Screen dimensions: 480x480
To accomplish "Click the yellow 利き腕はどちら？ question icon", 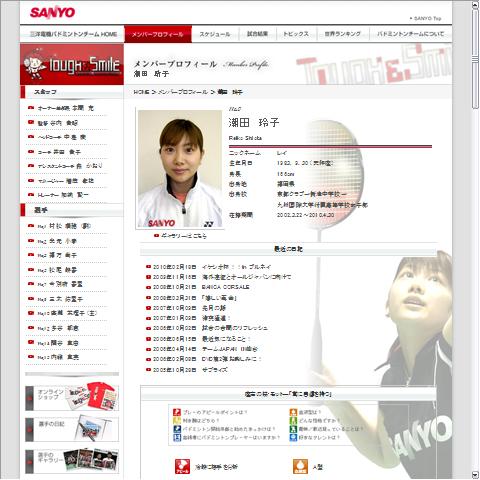I will 177,421.
